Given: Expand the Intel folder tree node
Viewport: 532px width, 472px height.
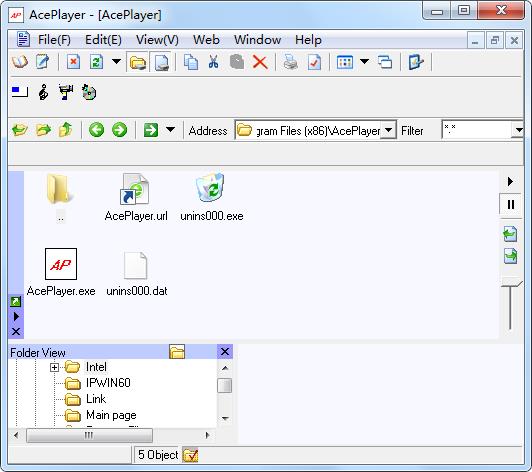Looking at the screenshot, I should [x=54, y=367].
